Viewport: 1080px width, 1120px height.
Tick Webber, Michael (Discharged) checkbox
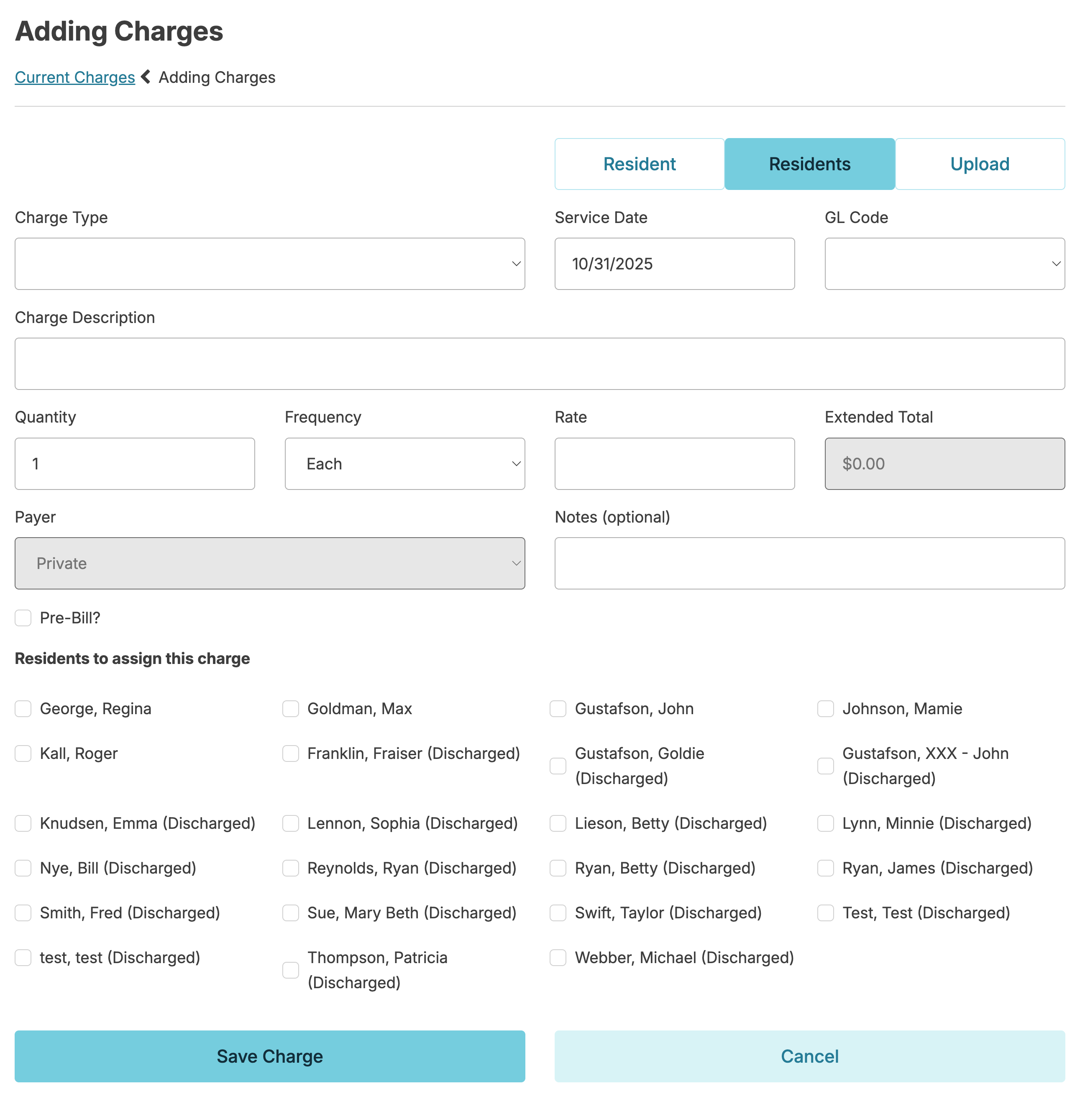coord(558,957)
